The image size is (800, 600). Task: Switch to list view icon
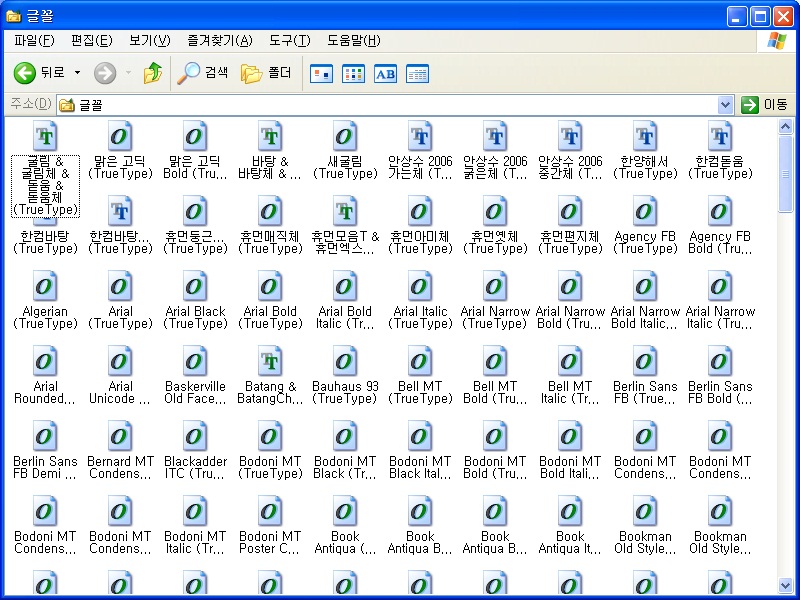353,74
